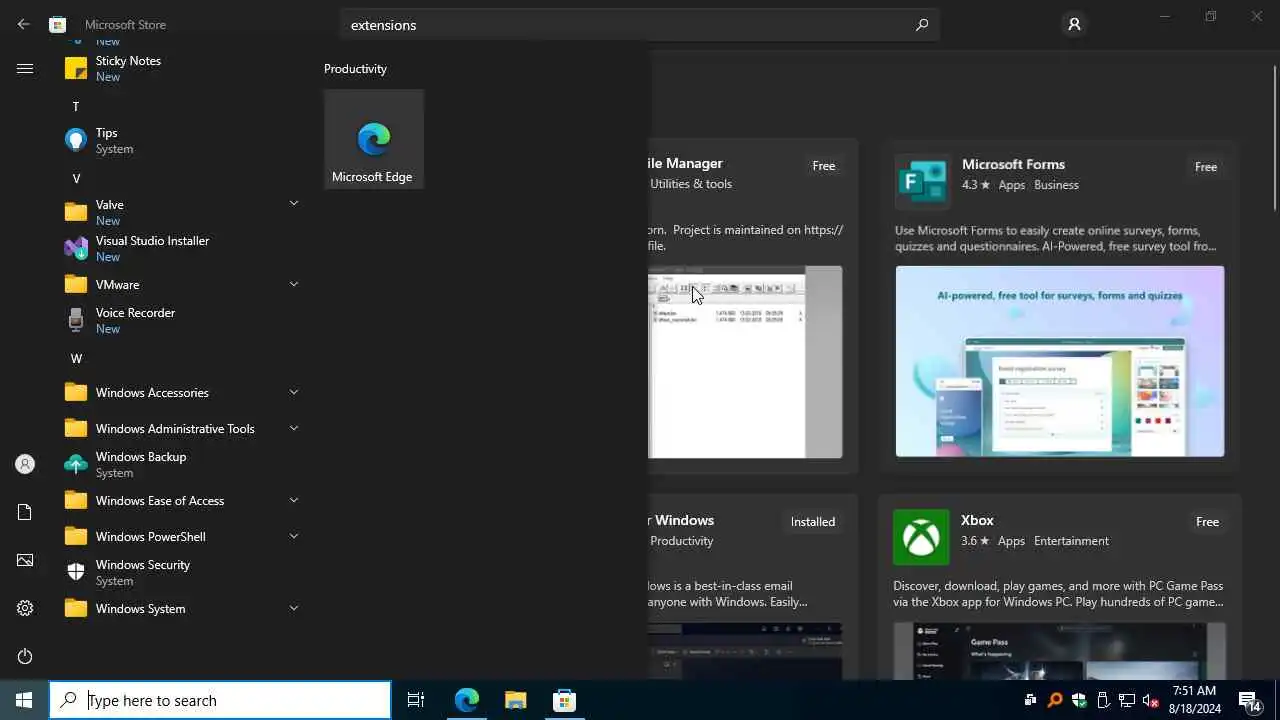Open Windows Security

pos(180,572)
